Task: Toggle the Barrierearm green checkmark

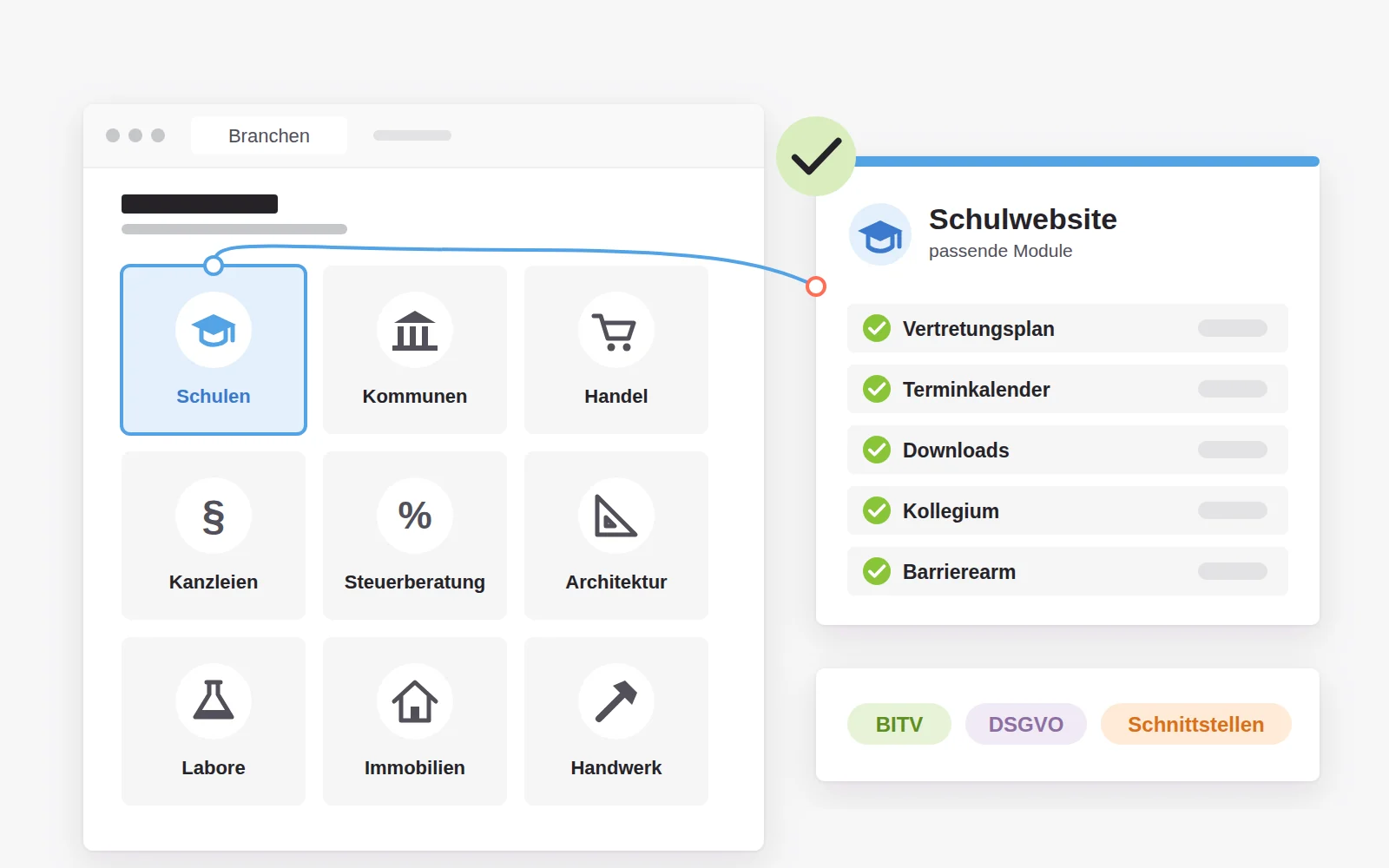Action: click(877, 571)
